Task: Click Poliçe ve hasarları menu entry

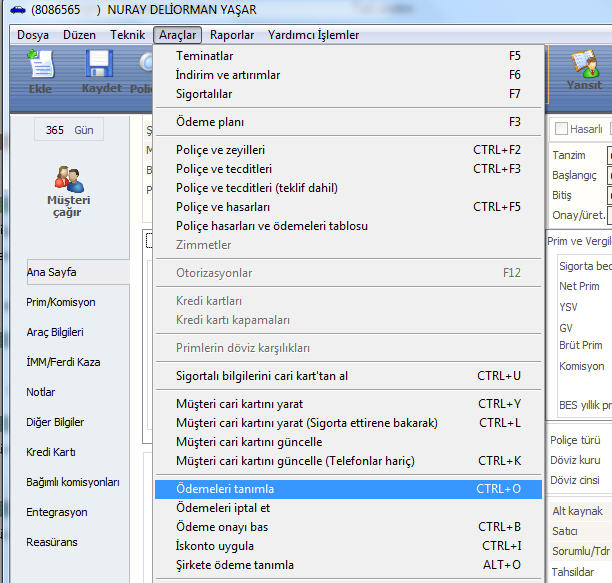Action: (x=223, y=207)
